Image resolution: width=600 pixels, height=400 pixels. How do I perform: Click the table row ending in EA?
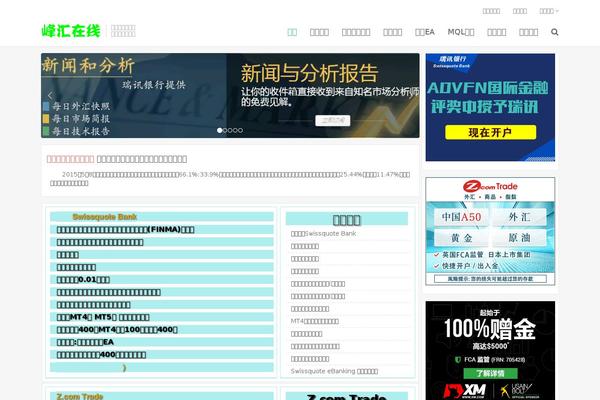161,342
